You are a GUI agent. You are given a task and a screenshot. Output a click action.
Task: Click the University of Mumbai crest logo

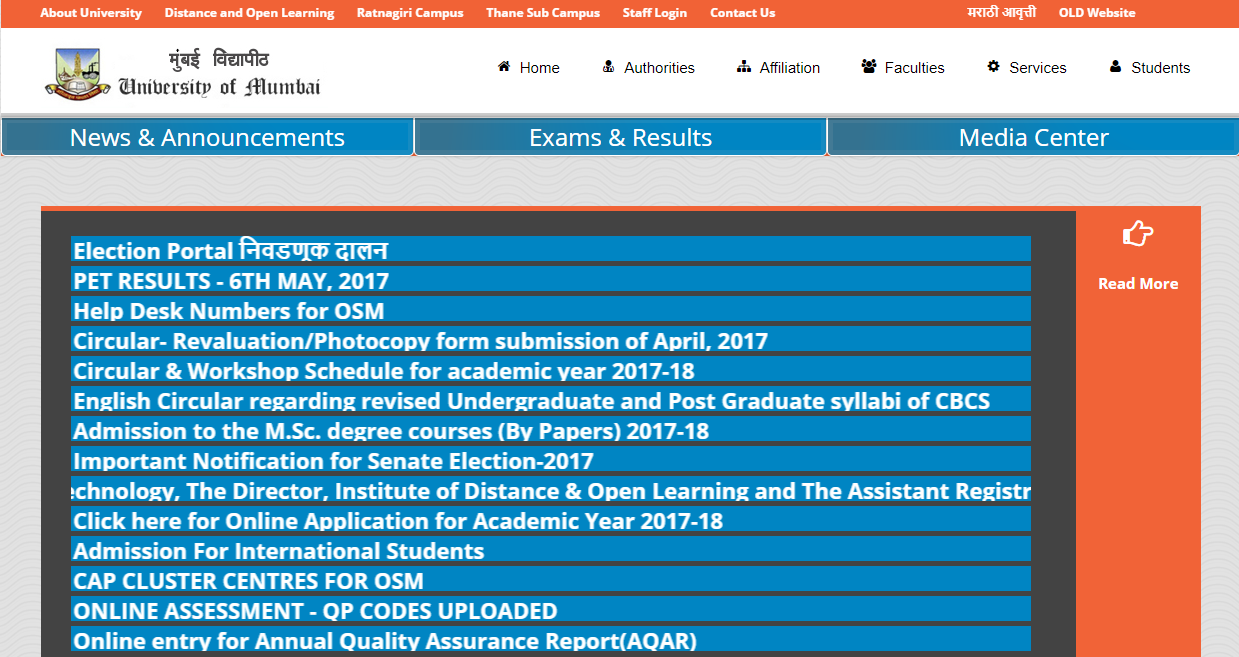[78, 71]
